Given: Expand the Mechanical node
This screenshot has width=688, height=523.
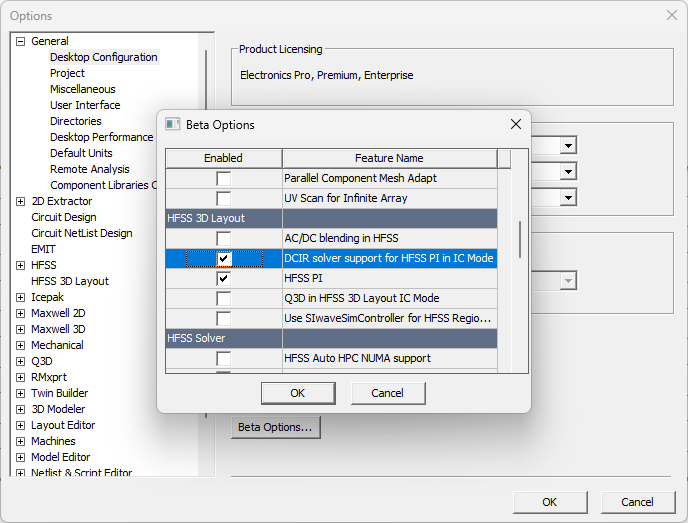Looking at the screenshot, I should click(20, 345).
